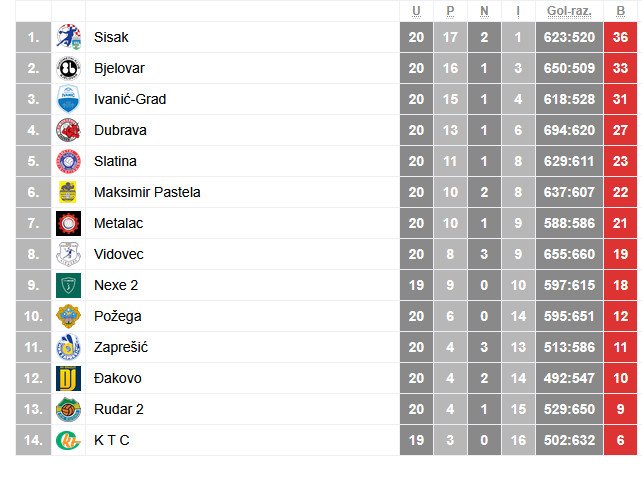Click the Sisak club logo
Image resolution: width=642 pixels, height=478 pixels.
point(68,37)
